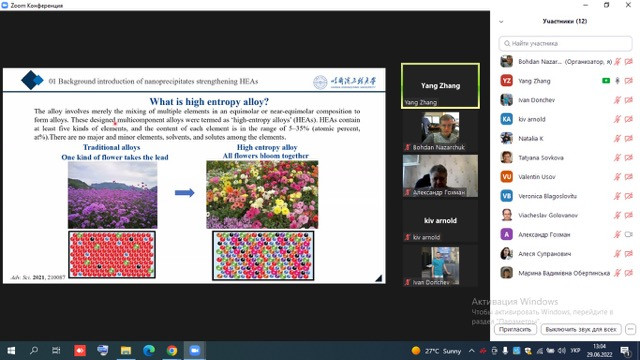640x360 pixels.
Task: Click camera icon in Bohdan Nazarchuk row
Action: point(629,62)
